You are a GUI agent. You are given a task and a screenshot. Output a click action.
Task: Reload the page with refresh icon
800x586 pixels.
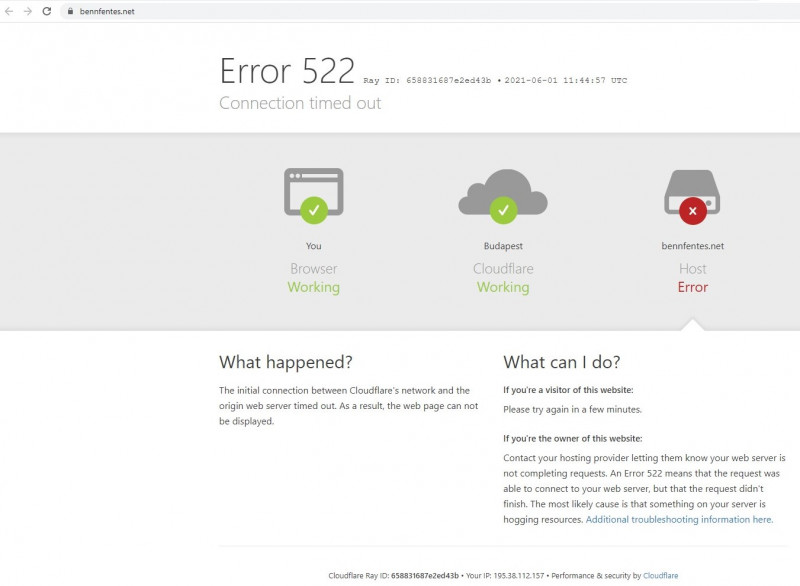click(46, 11)
